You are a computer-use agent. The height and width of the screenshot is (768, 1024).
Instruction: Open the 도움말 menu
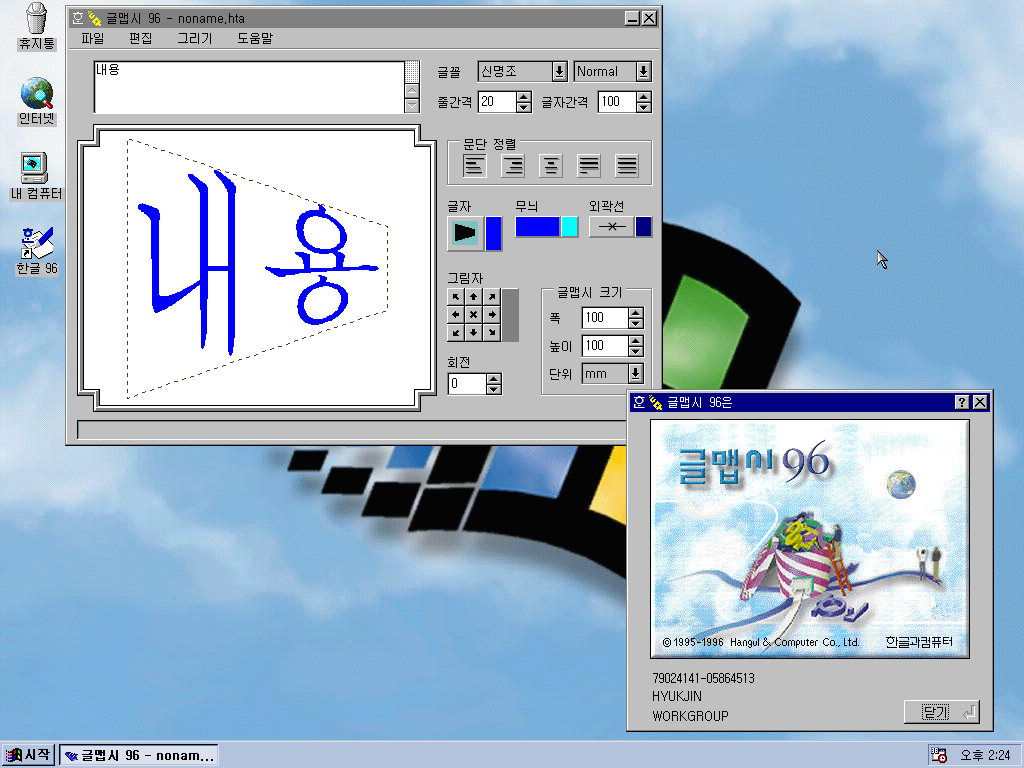[255, 39]
